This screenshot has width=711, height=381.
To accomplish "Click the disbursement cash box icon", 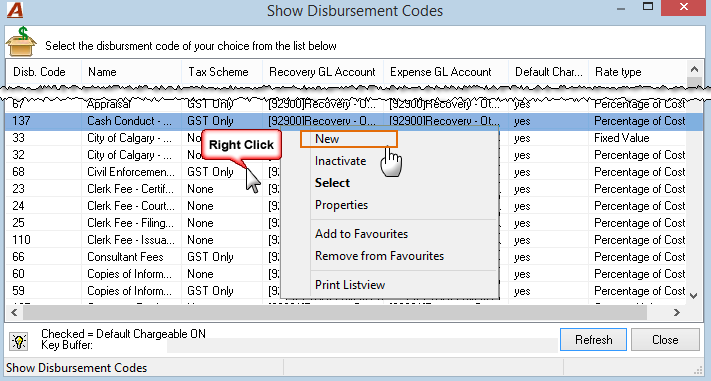I will 21,42.
